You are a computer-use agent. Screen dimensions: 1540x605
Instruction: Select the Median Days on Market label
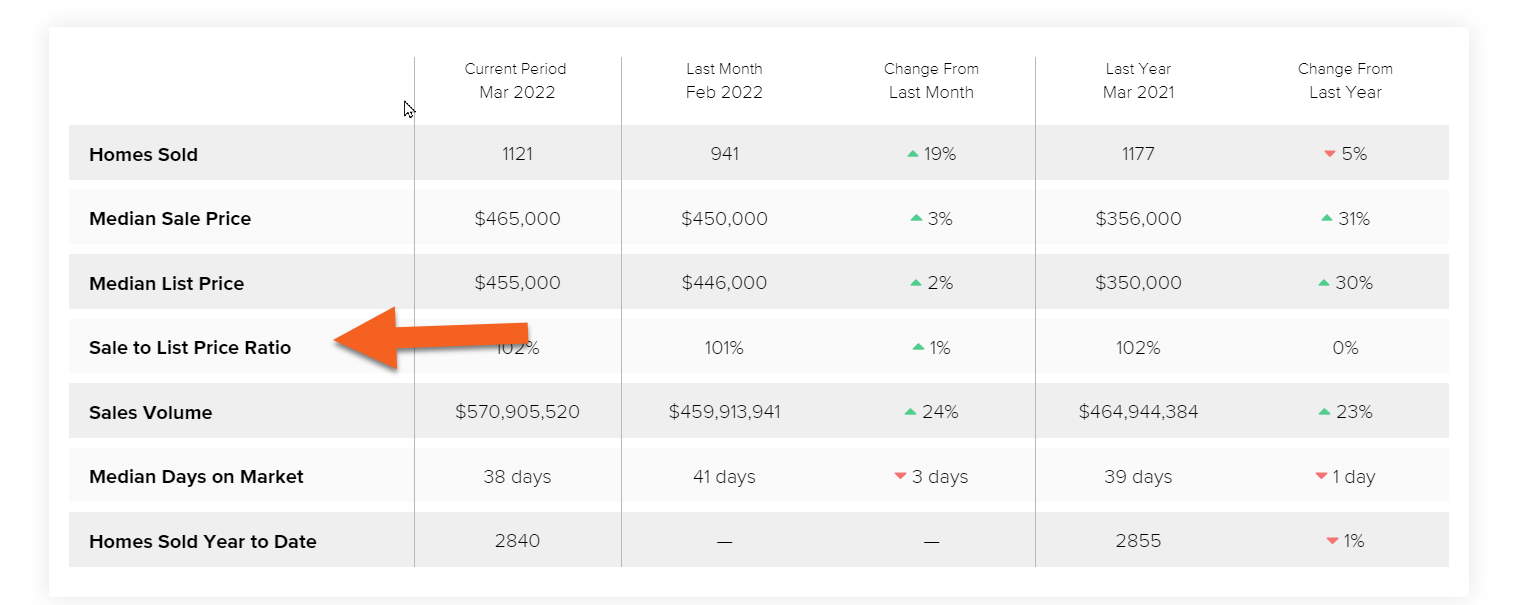pyautogui.click(x=196, y=477)
